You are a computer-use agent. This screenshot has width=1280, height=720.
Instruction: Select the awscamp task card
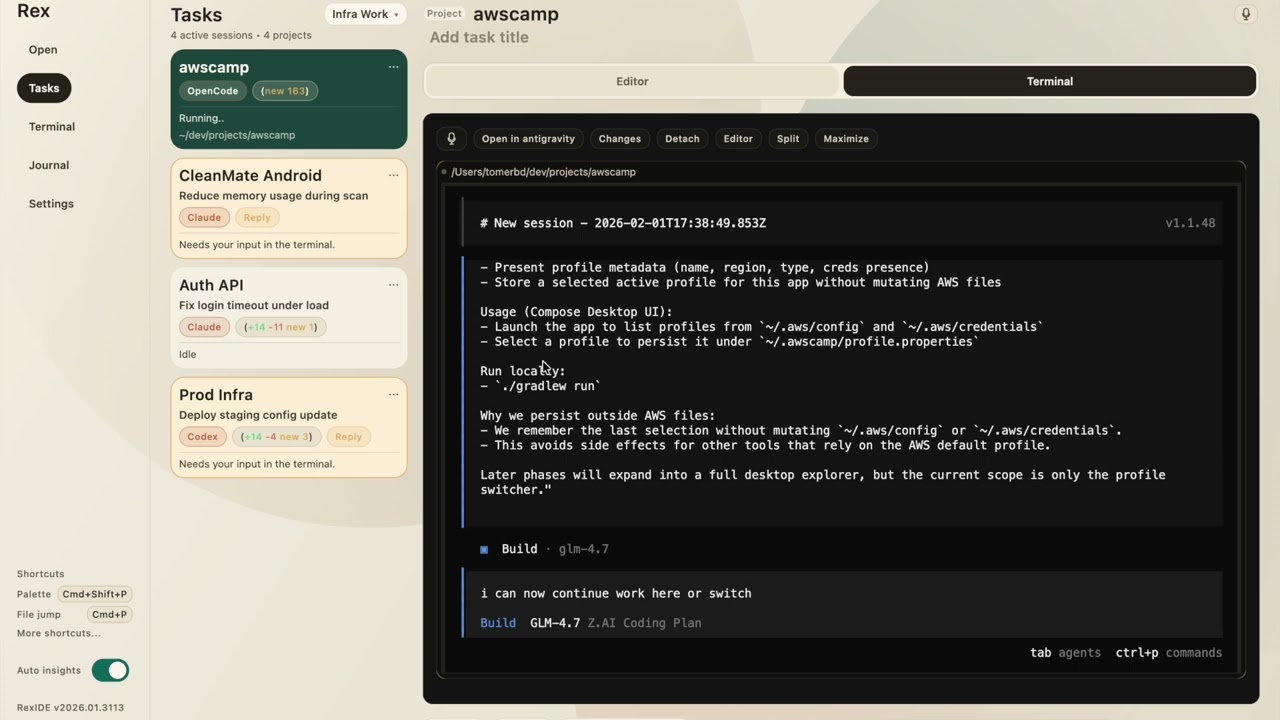(x=289, y=99)
